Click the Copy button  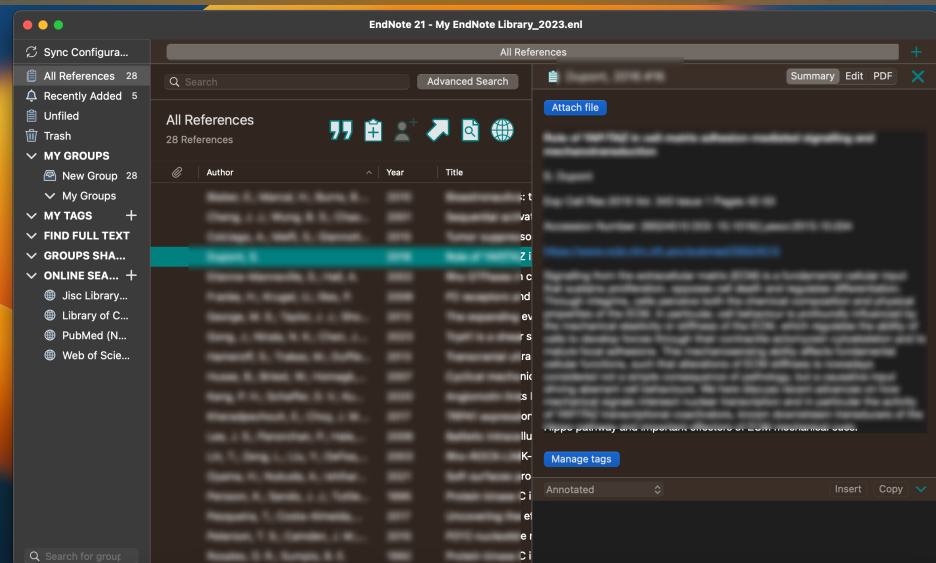coord(891,489)
